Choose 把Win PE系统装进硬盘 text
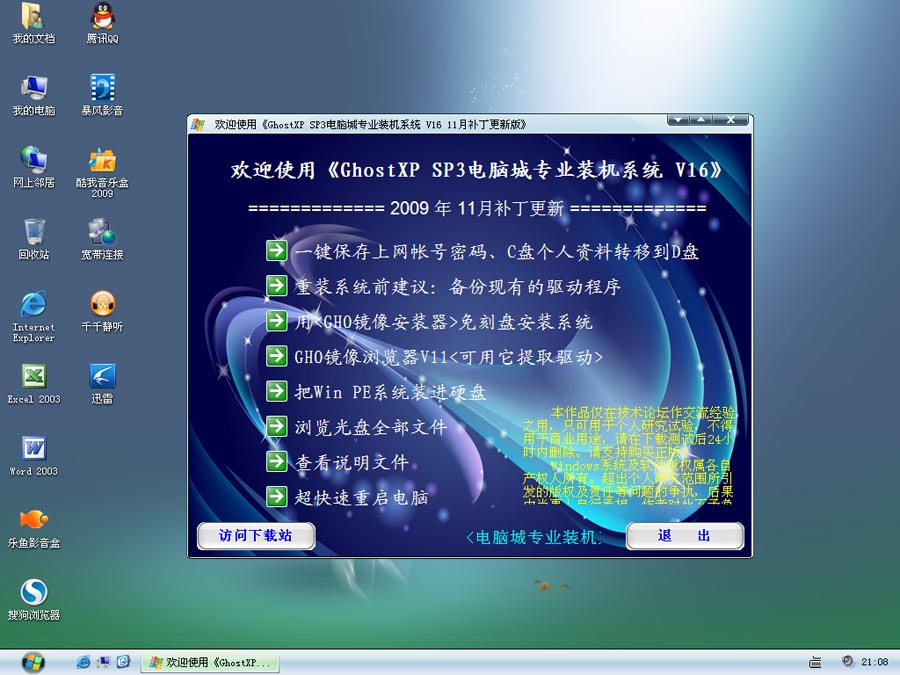 click(x=390, y=392)
